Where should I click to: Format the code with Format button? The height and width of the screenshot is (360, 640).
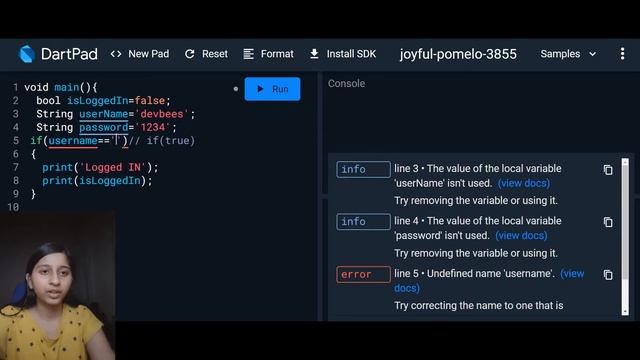click(268, 54)
